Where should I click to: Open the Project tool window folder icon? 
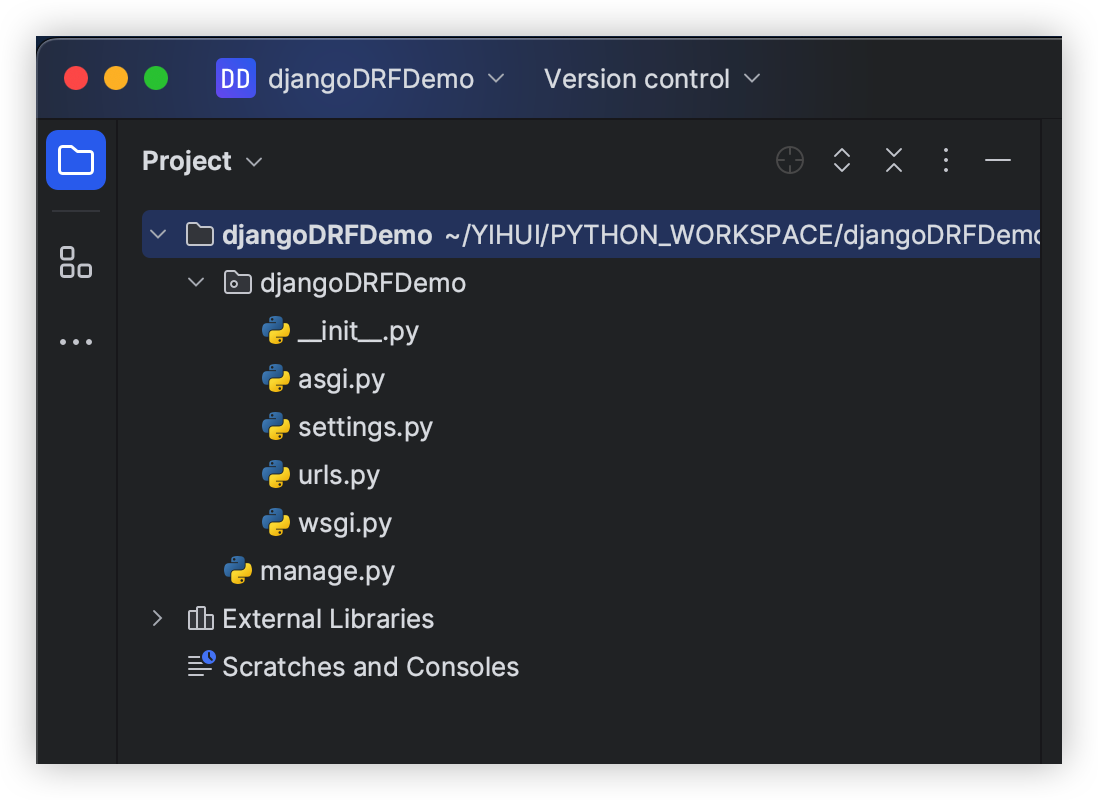76,160
